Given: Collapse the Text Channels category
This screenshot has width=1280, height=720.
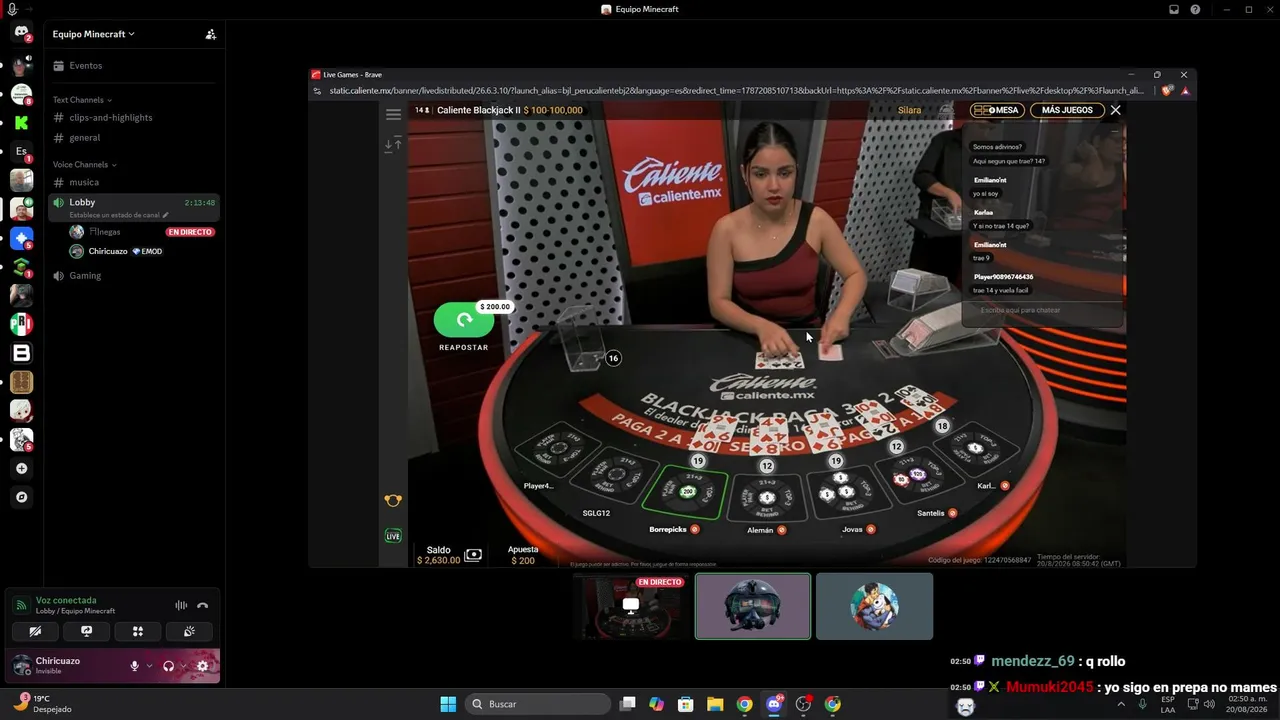Looking at the screenshot, I should point(82,100).
